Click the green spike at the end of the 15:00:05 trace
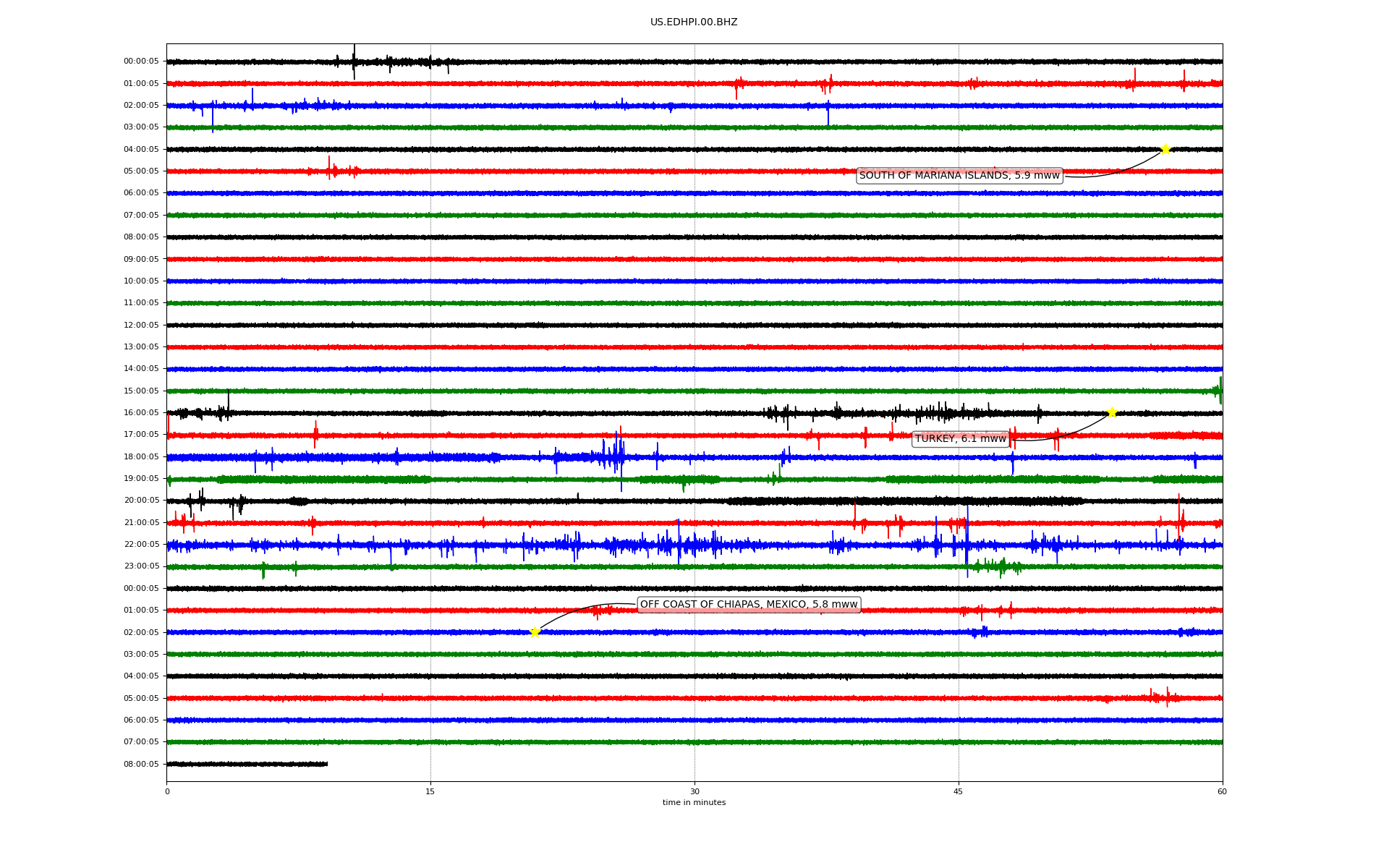Viewport: 1389px width, 868px height. [x=1218, y=391]
